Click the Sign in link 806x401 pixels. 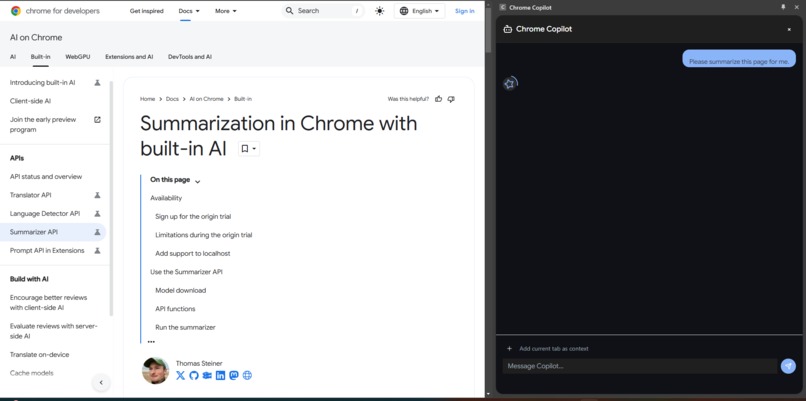(x=465, y=11)
